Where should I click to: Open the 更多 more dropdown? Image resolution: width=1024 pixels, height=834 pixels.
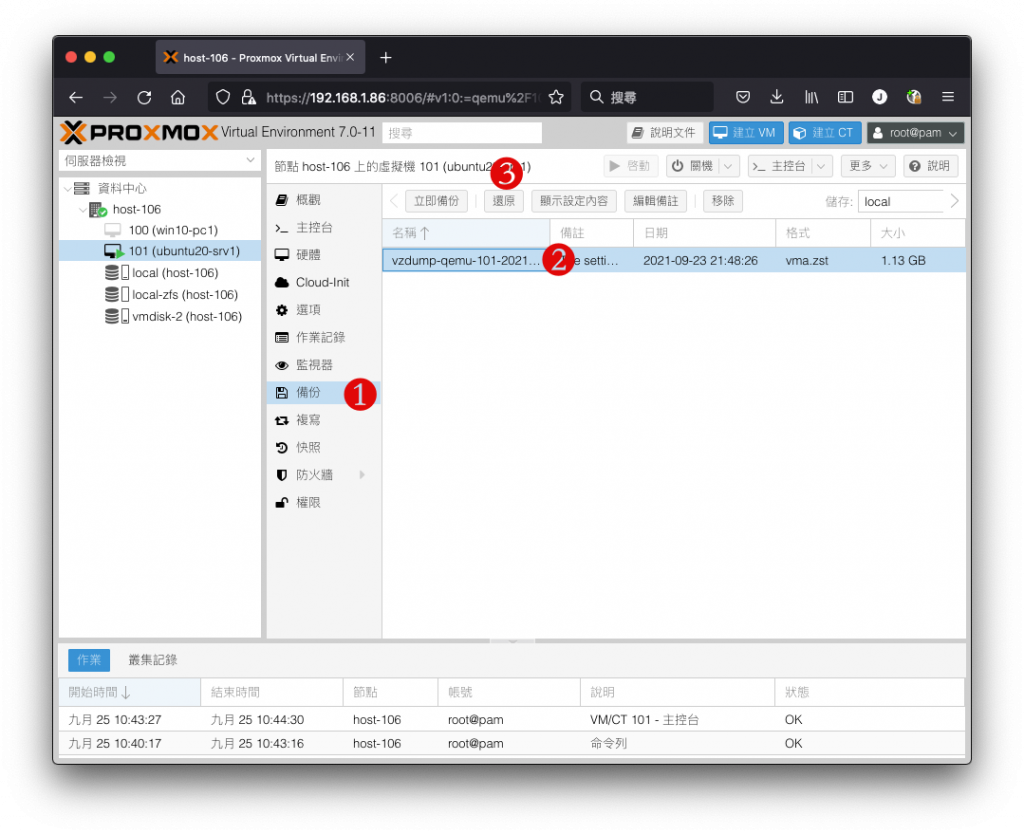867,166
